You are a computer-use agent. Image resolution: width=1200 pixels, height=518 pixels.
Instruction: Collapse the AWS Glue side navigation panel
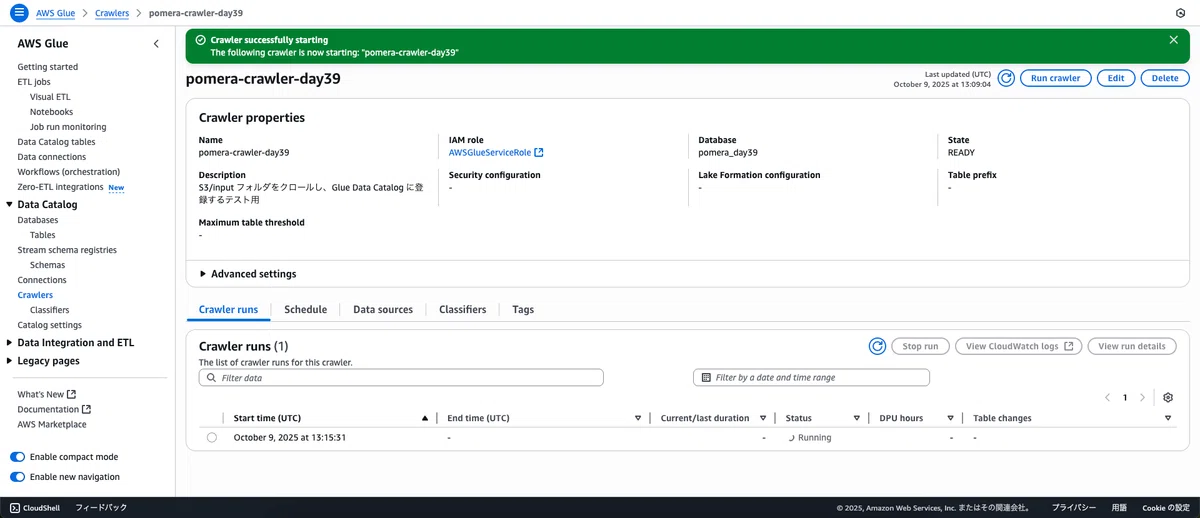(156, 44)
